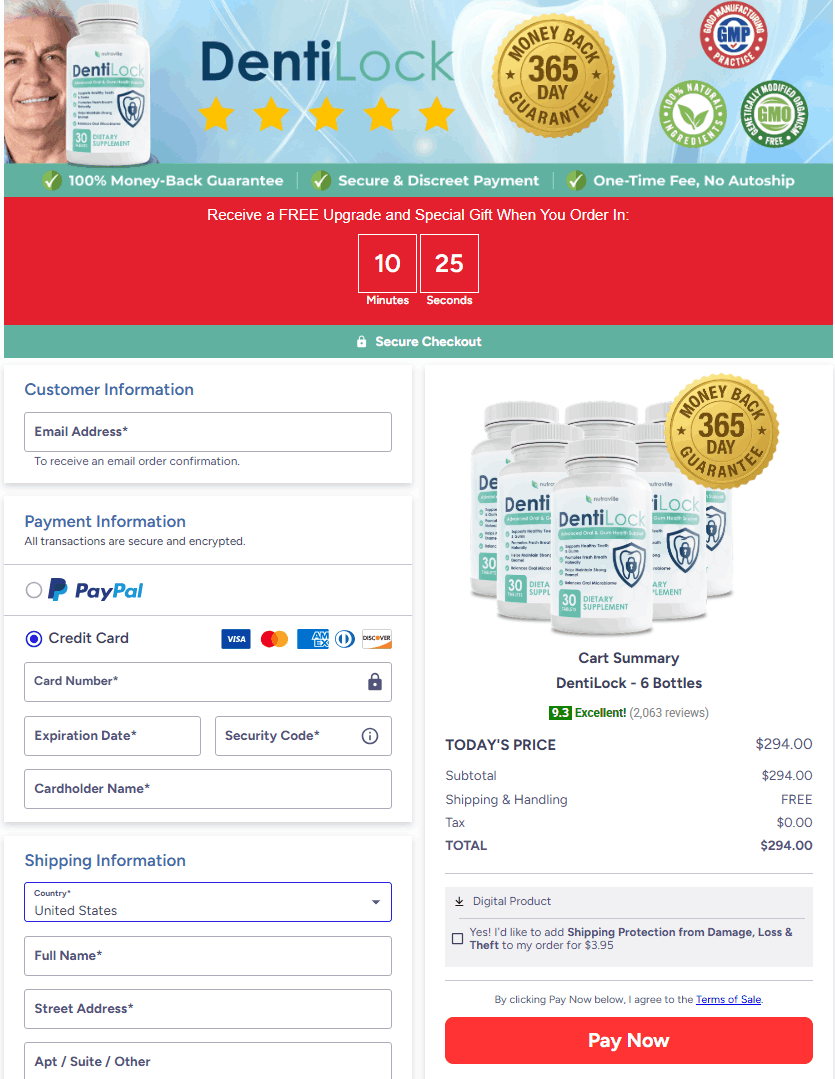Screen dimensions: 835x1079
Task: Click the Pay Now button
Action: click(x=628, y=1040)
